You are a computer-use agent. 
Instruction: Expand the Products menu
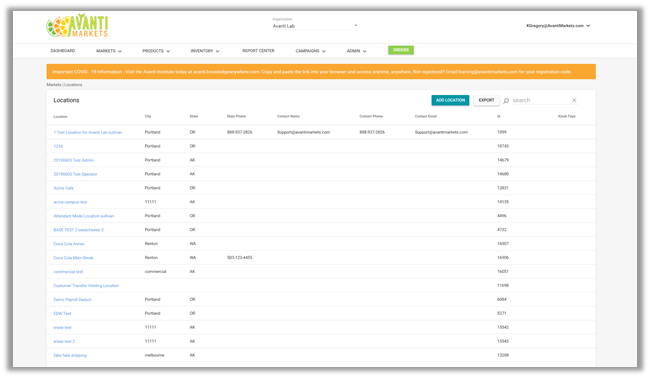coord(156,51)
